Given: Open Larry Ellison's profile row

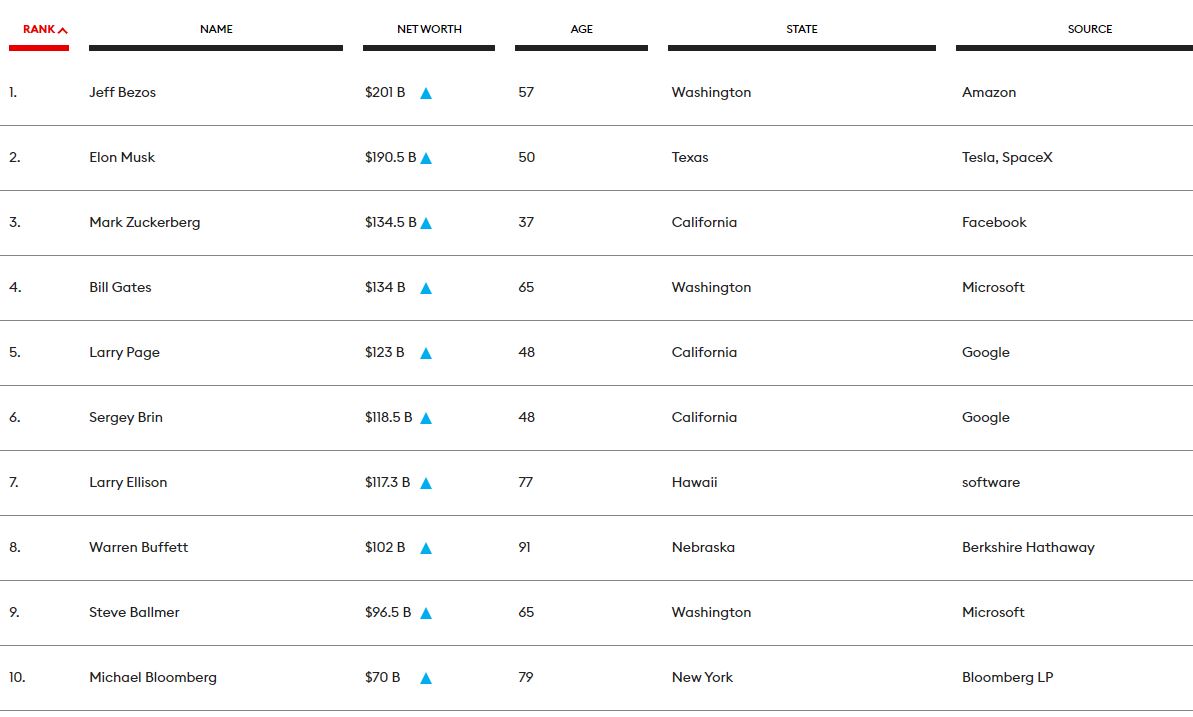Looking at the screenshot, I should coord(596,483).
